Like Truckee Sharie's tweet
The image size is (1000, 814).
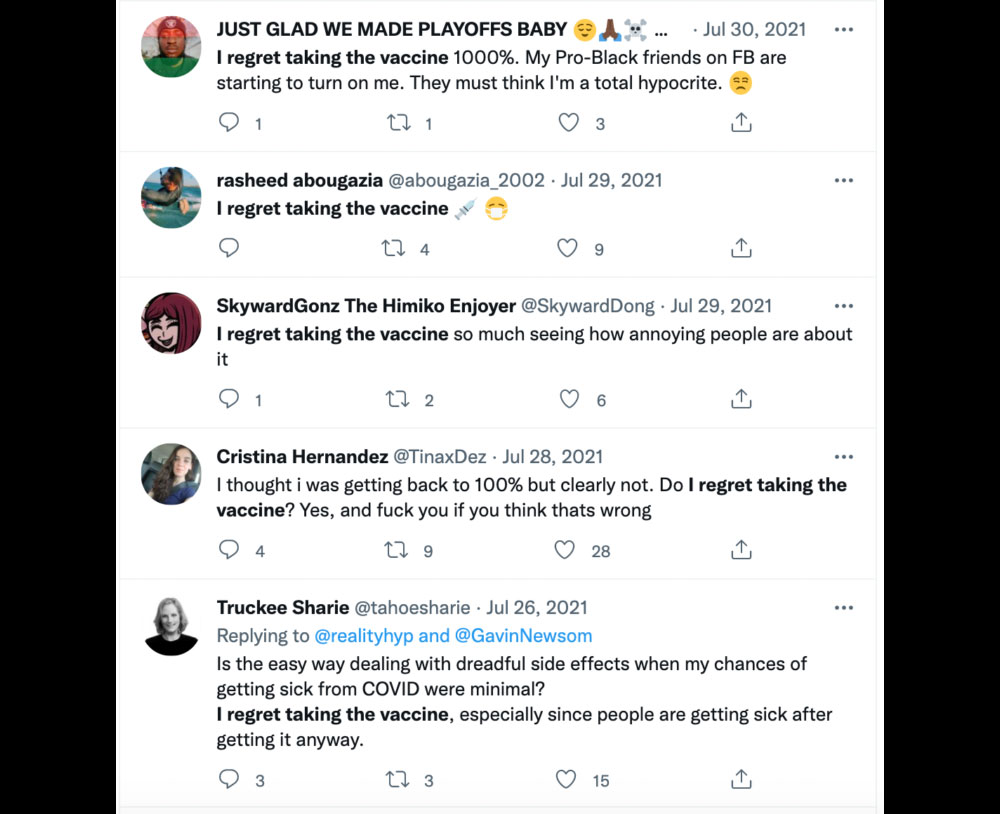566,779
